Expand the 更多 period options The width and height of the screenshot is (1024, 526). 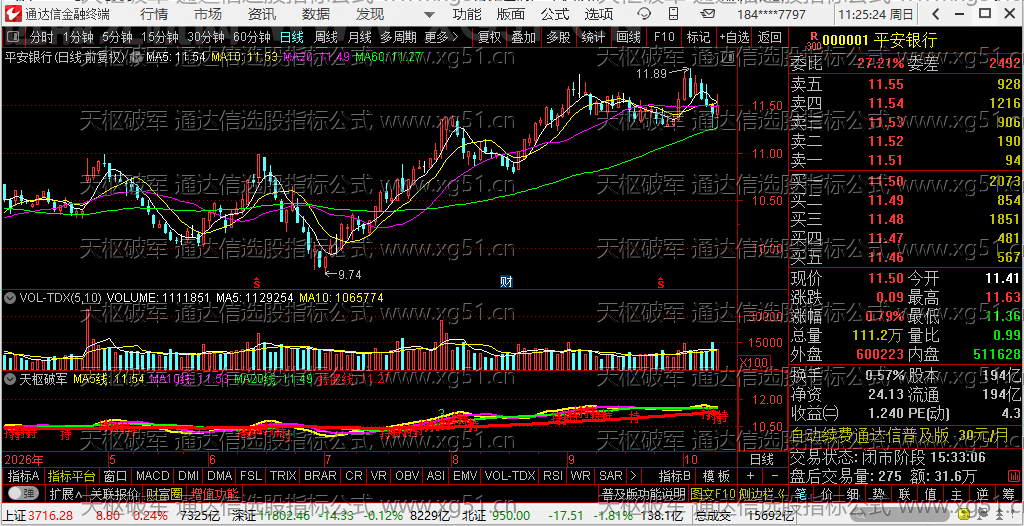[441, 37]
